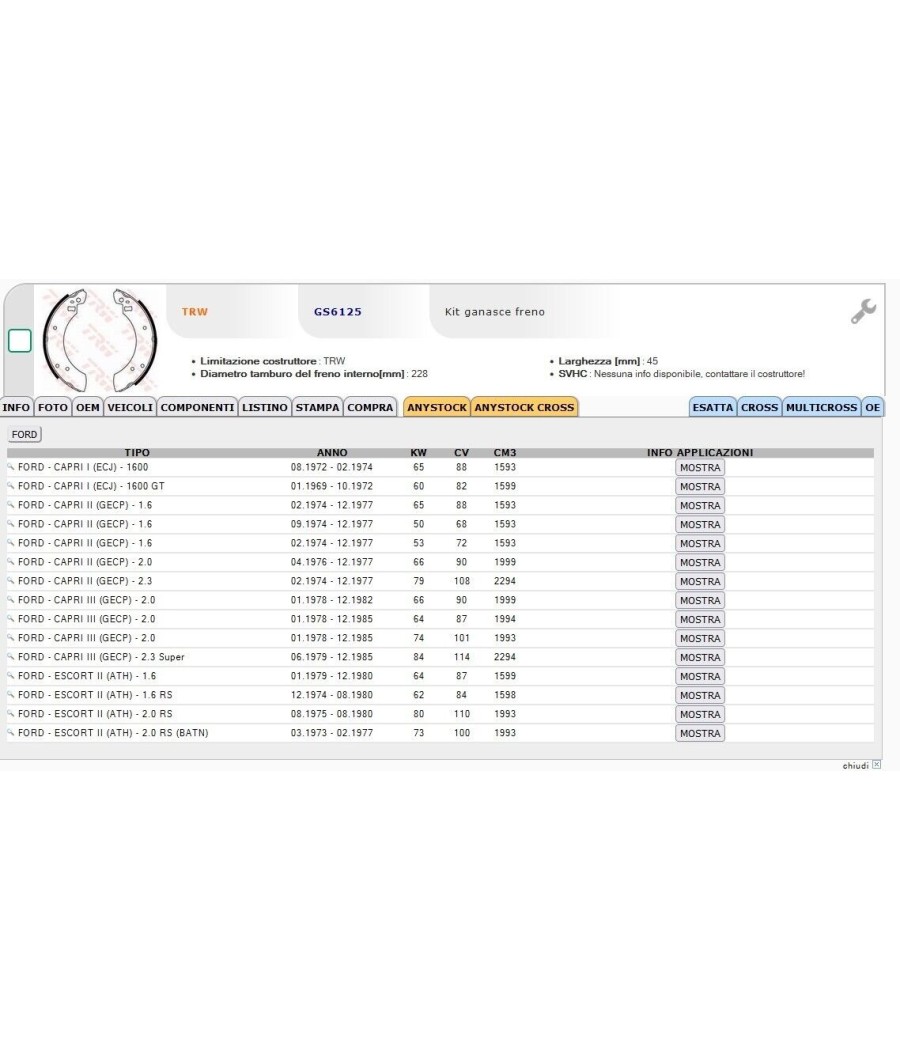Click MOSTRA for CAPRI I (ECJ) - 1600
Image resolution: width=900 pixels, height=1050 pixels.
pyautogui.click(x=700, y=467)
